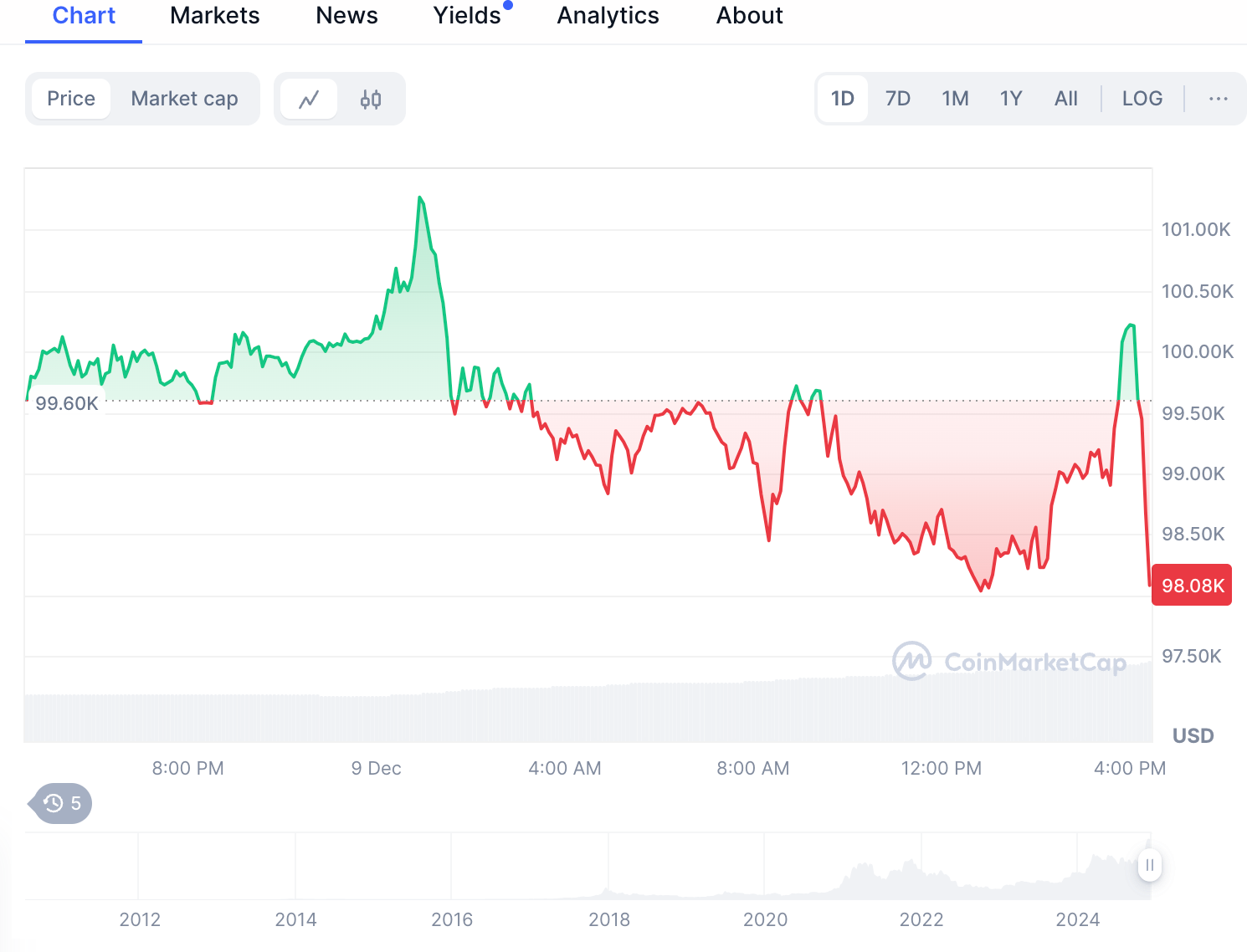Screen dimensions: 1247x952
Task: Click the 98.08K current price label
Action: click(x=1191, y=585)
